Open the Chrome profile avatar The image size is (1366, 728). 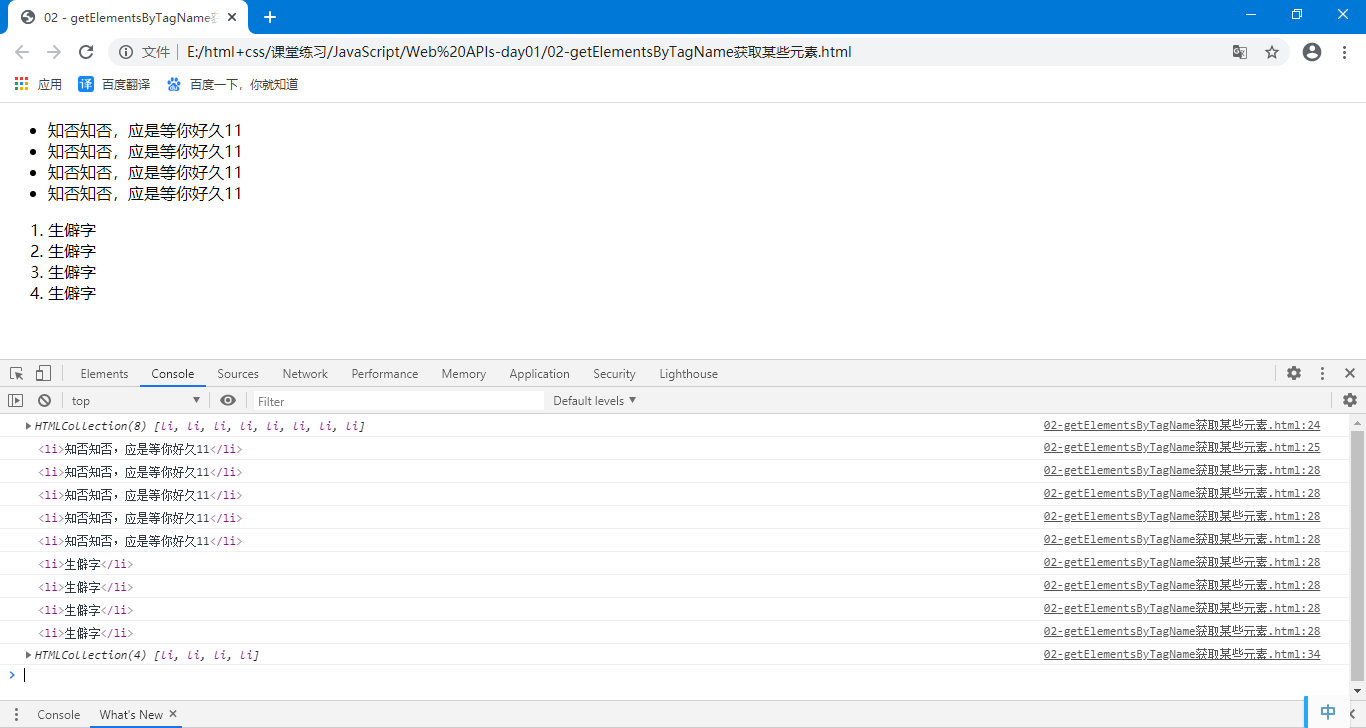tap(1312, 52)
